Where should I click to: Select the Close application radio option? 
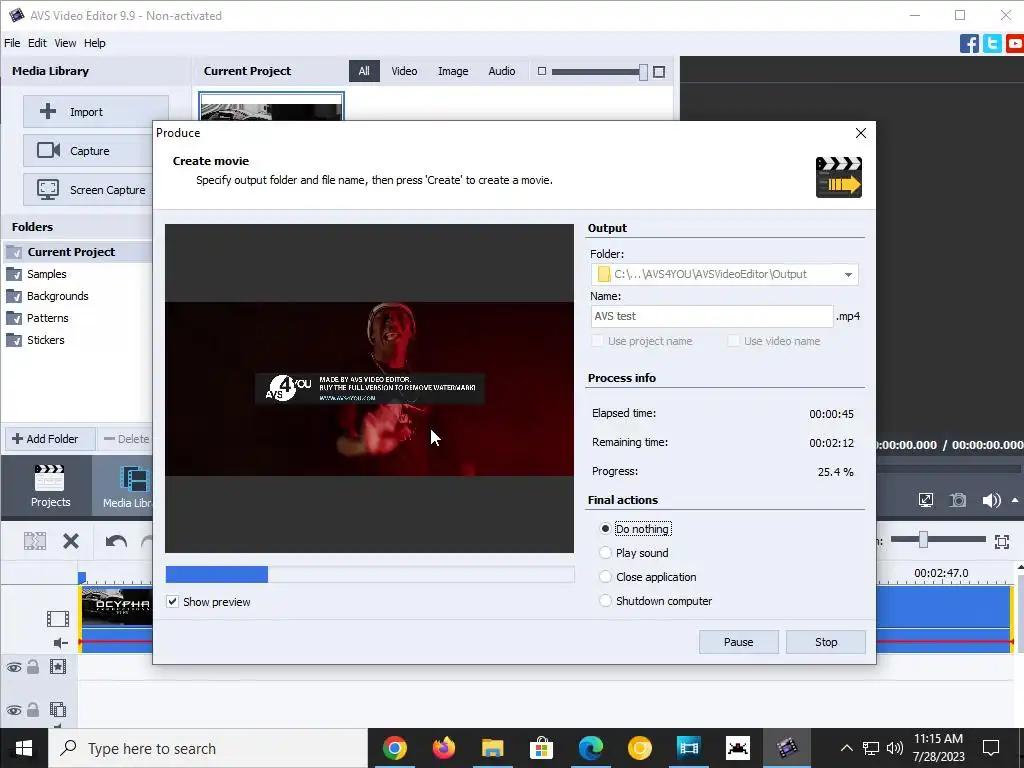tap(605, 577)
